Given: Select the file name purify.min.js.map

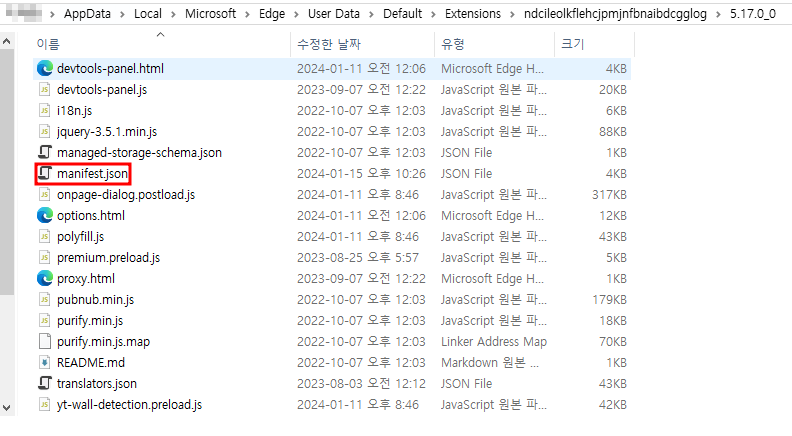Looking at the screenshot, I should pos(104,342).
